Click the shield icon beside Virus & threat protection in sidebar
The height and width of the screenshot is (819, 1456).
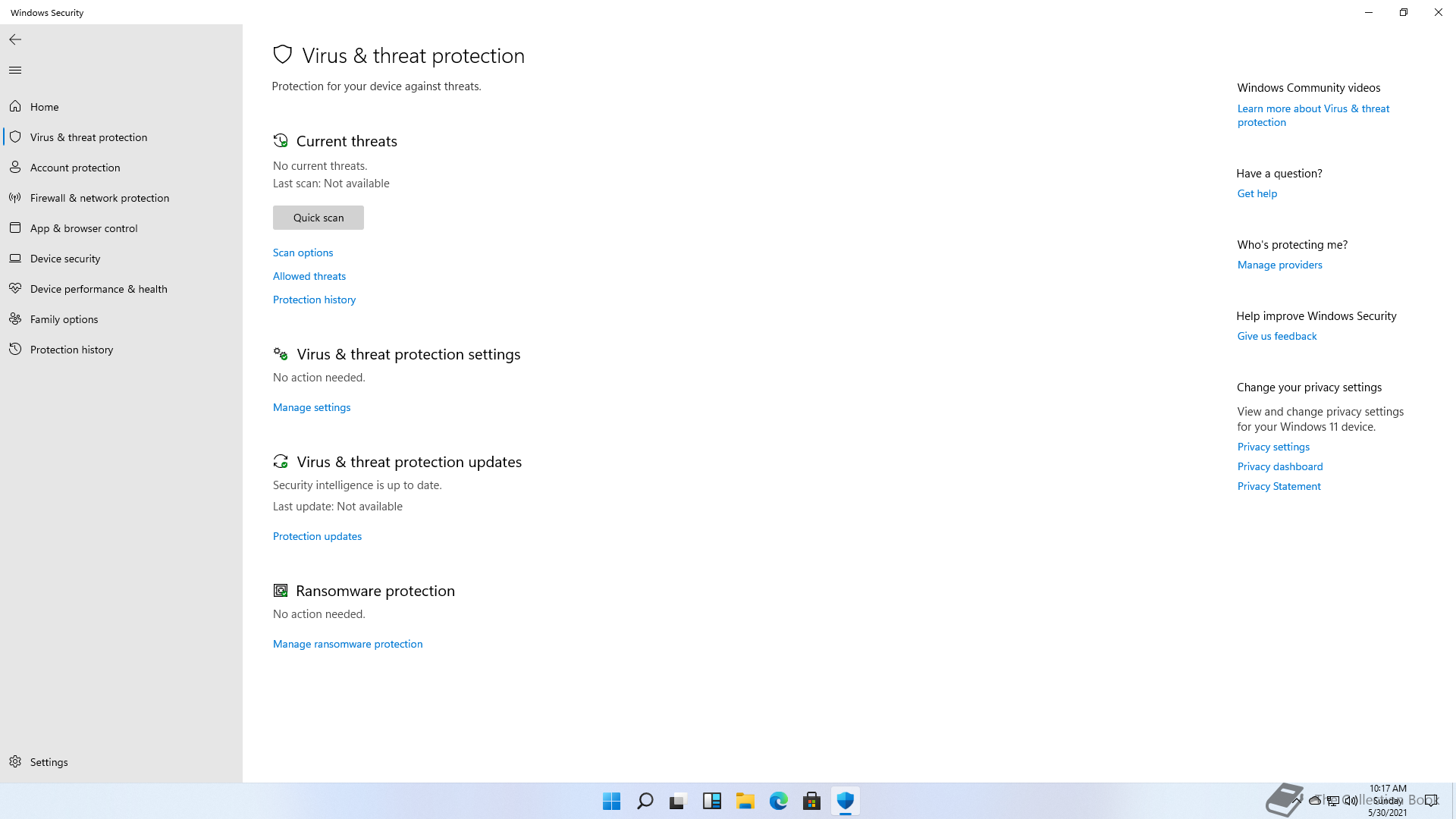coord(15,136)
